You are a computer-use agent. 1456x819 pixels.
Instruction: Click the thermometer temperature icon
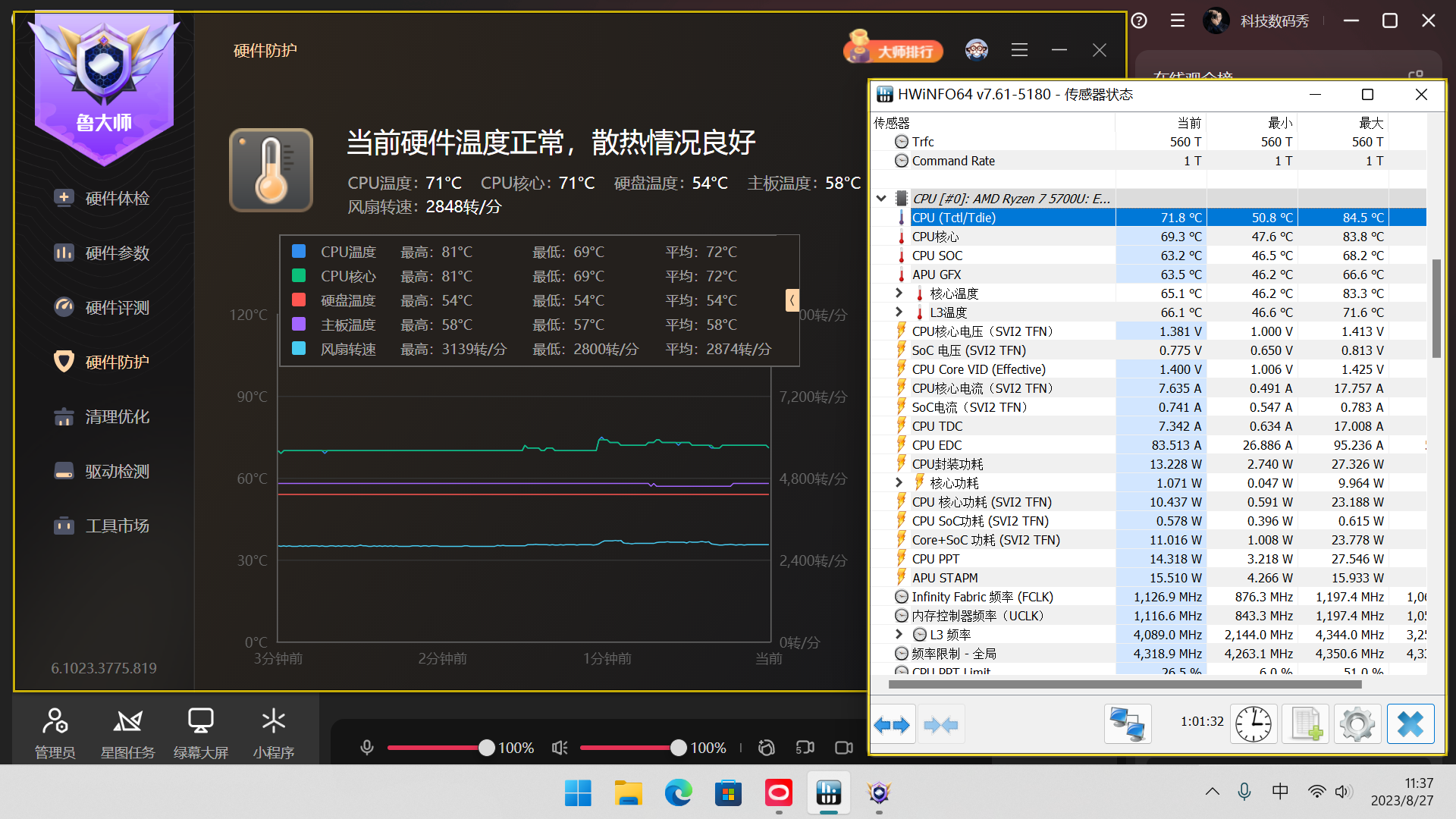click(x=271, y=170)
